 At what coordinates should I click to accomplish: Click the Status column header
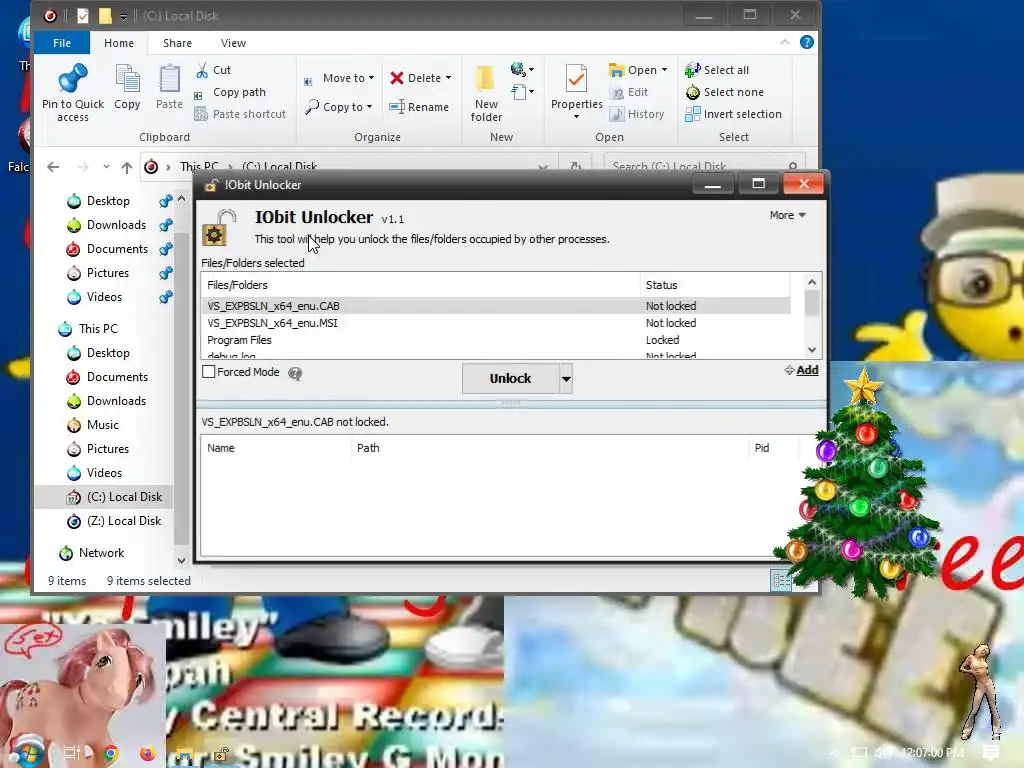(715, 285)
